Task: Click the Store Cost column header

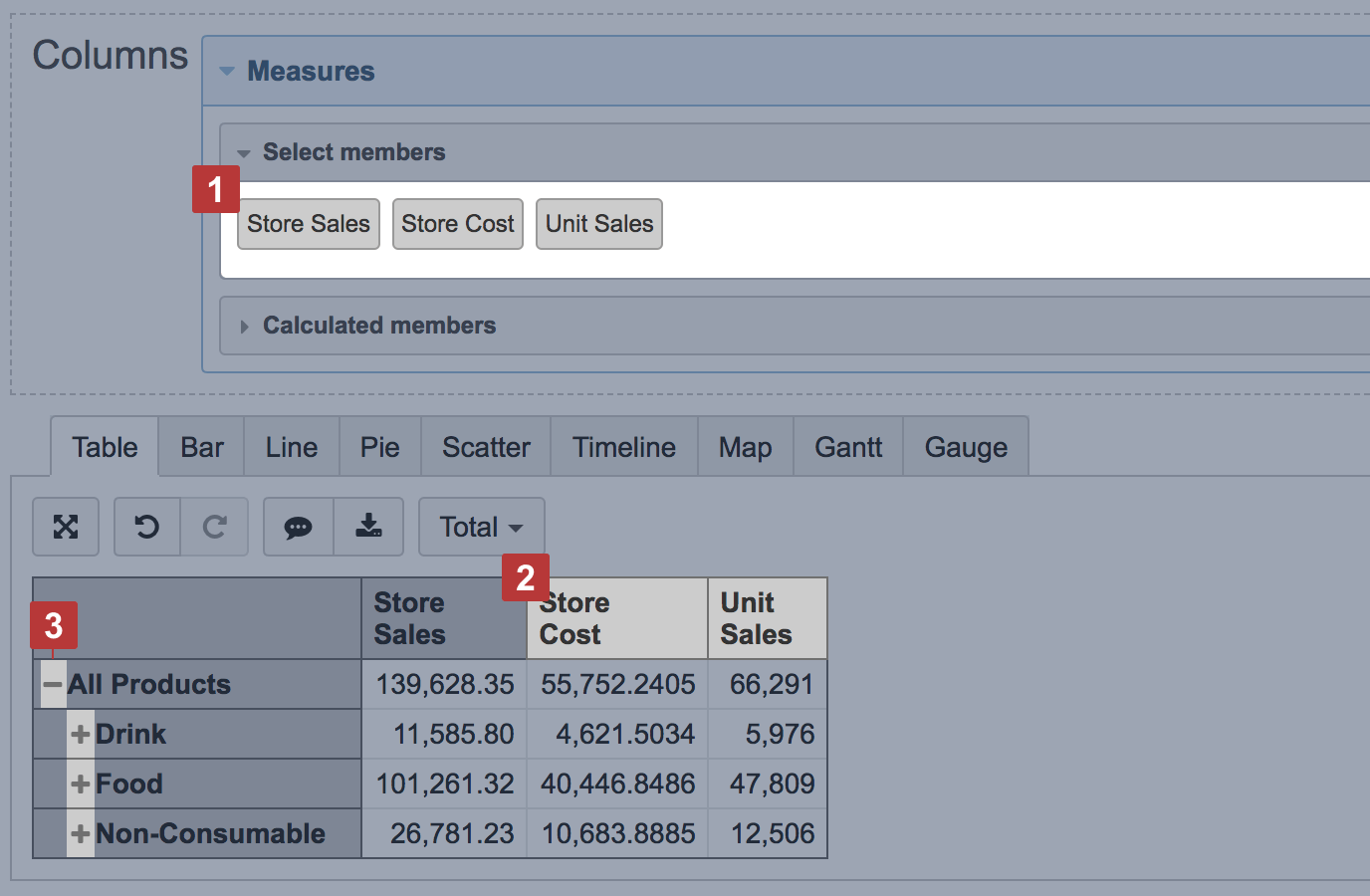Action: (x=617, y=619)
